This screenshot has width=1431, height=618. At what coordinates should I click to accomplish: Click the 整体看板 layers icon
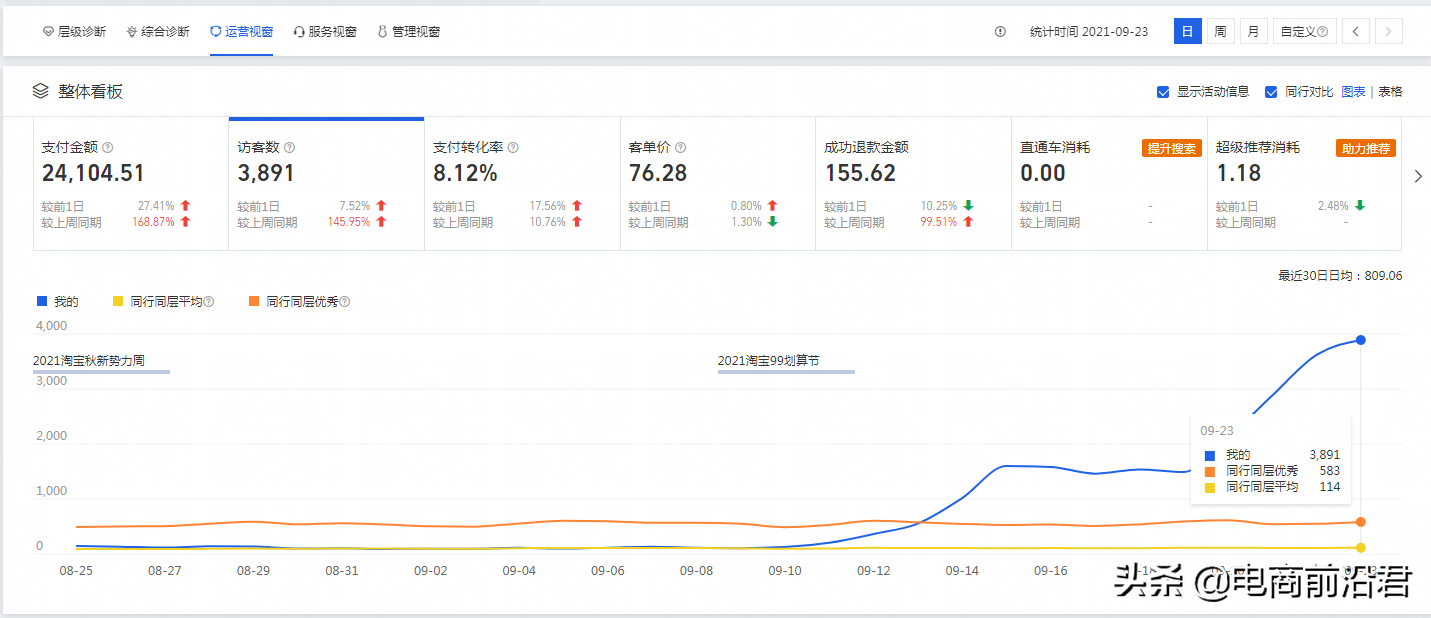(x=40, y=91)
